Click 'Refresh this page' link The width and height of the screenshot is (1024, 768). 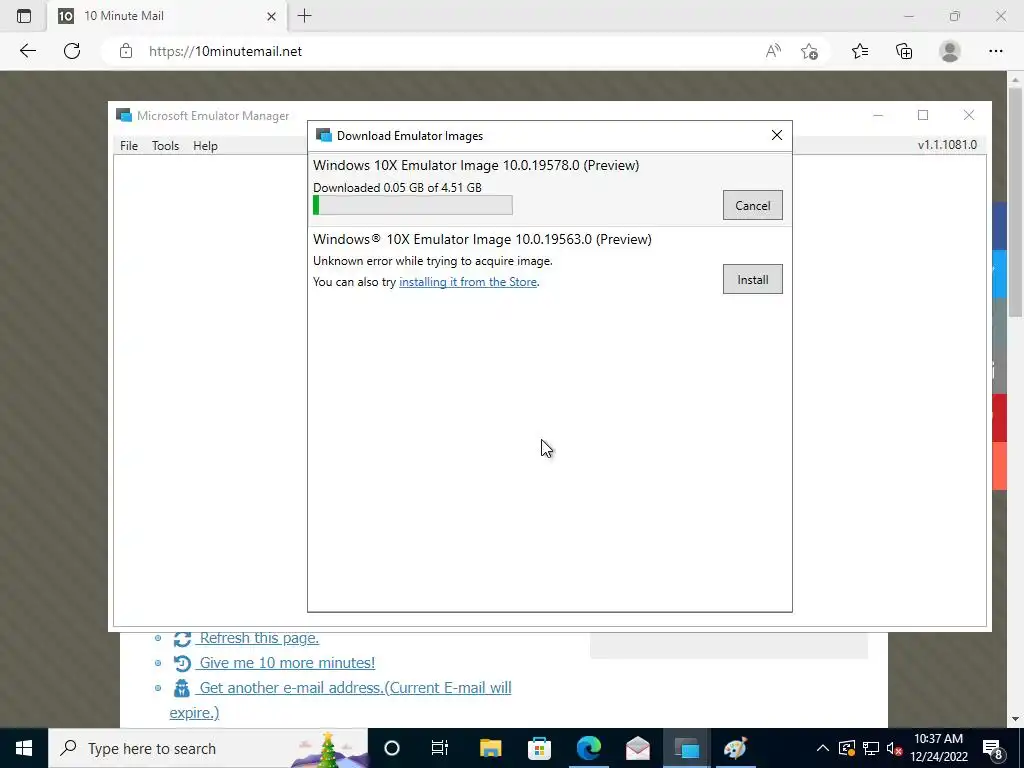(259, 638)
